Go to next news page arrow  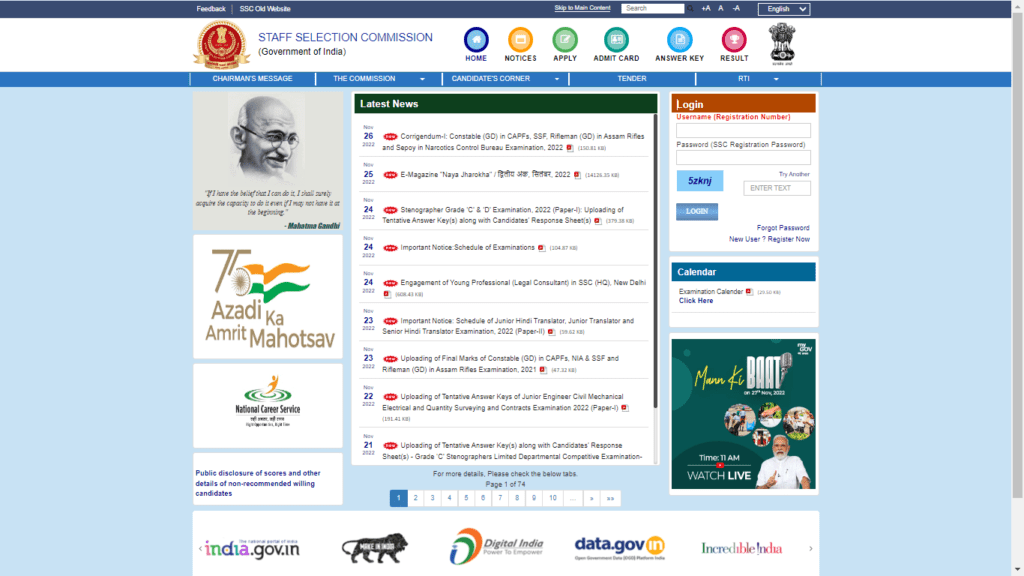pyautogui.click(x=592, y=498)
